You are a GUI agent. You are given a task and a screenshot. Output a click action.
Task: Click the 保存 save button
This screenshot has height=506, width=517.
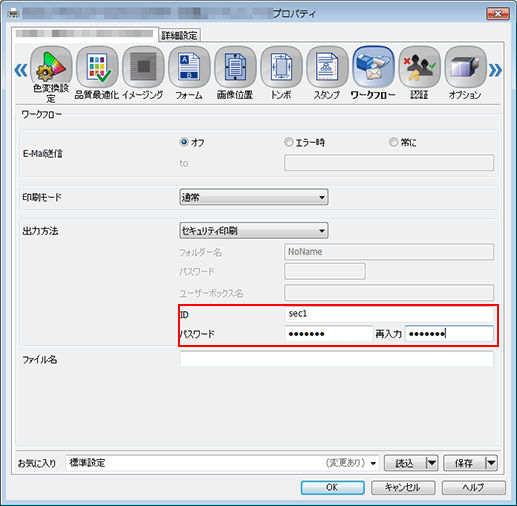(464, 463)
